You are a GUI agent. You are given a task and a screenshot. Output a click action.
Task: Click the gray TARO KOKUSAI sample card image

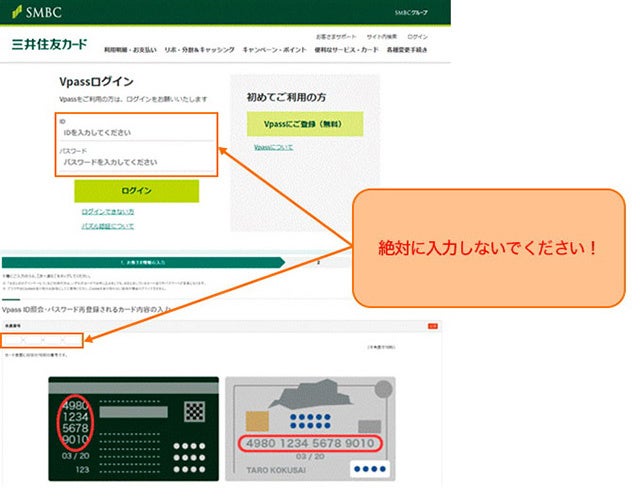310,429
